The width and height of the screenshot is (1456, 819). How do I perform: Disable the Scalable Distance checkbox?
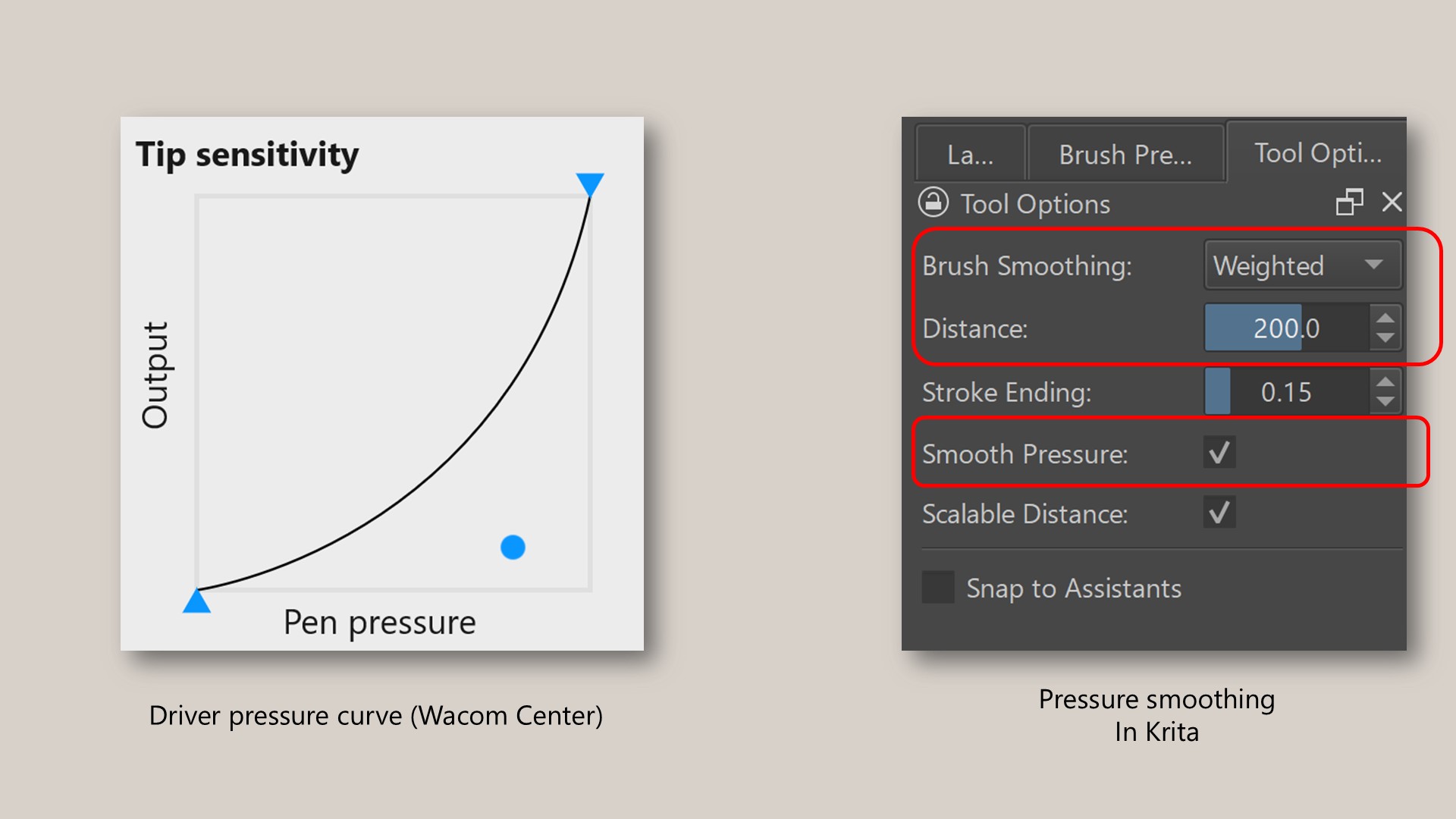[x=1219, y=513]
